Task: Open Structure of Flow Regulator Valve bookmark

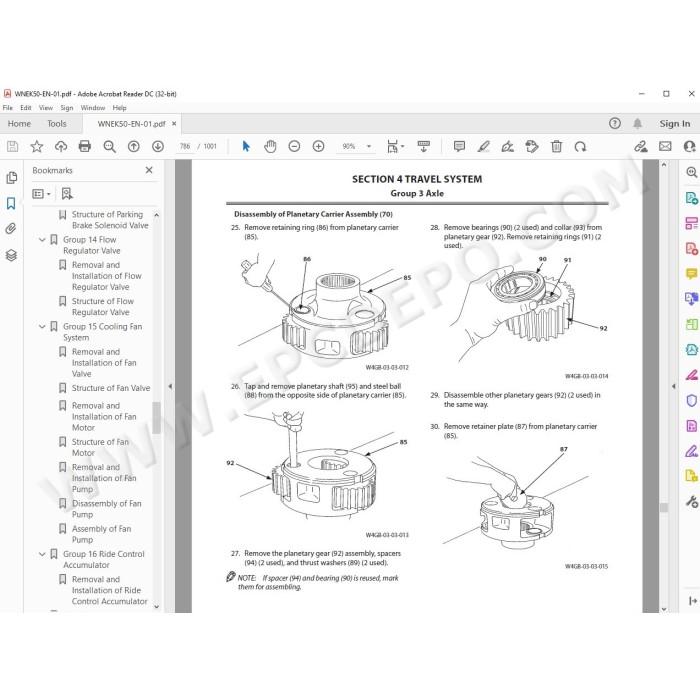Action: [x=103, y=307]
